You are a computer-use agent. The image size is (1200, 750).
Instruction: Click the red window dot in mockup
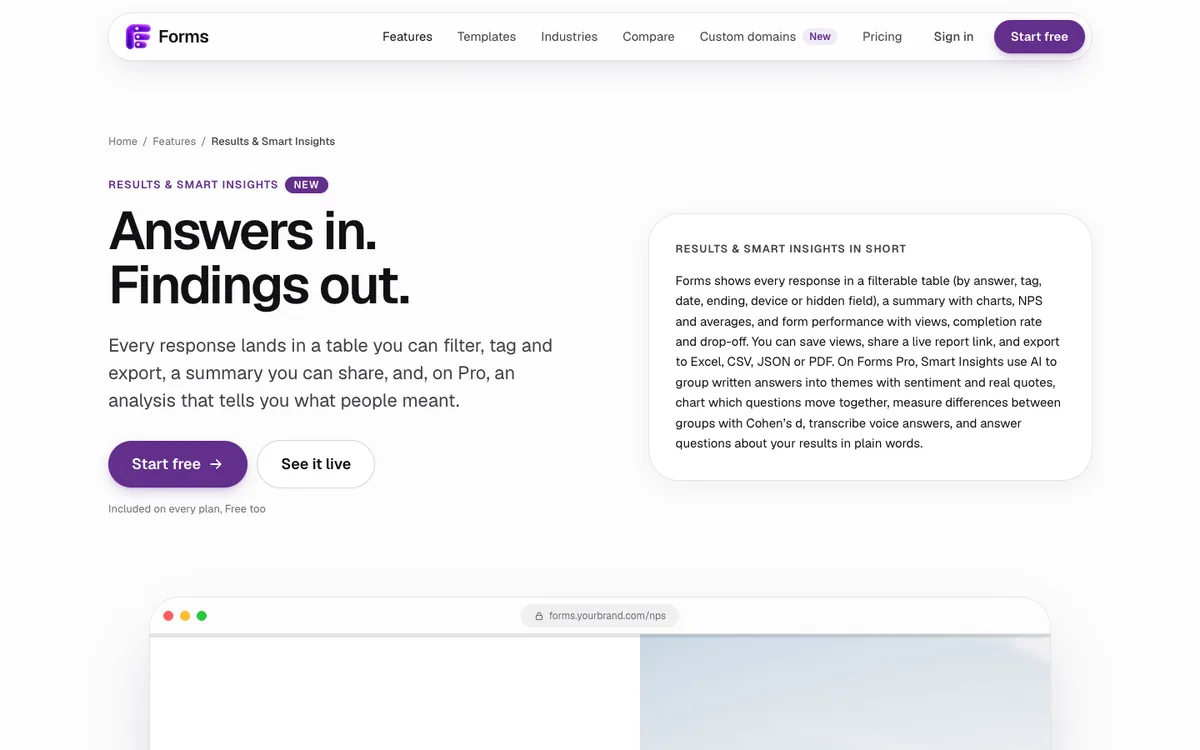pos(168,616)
